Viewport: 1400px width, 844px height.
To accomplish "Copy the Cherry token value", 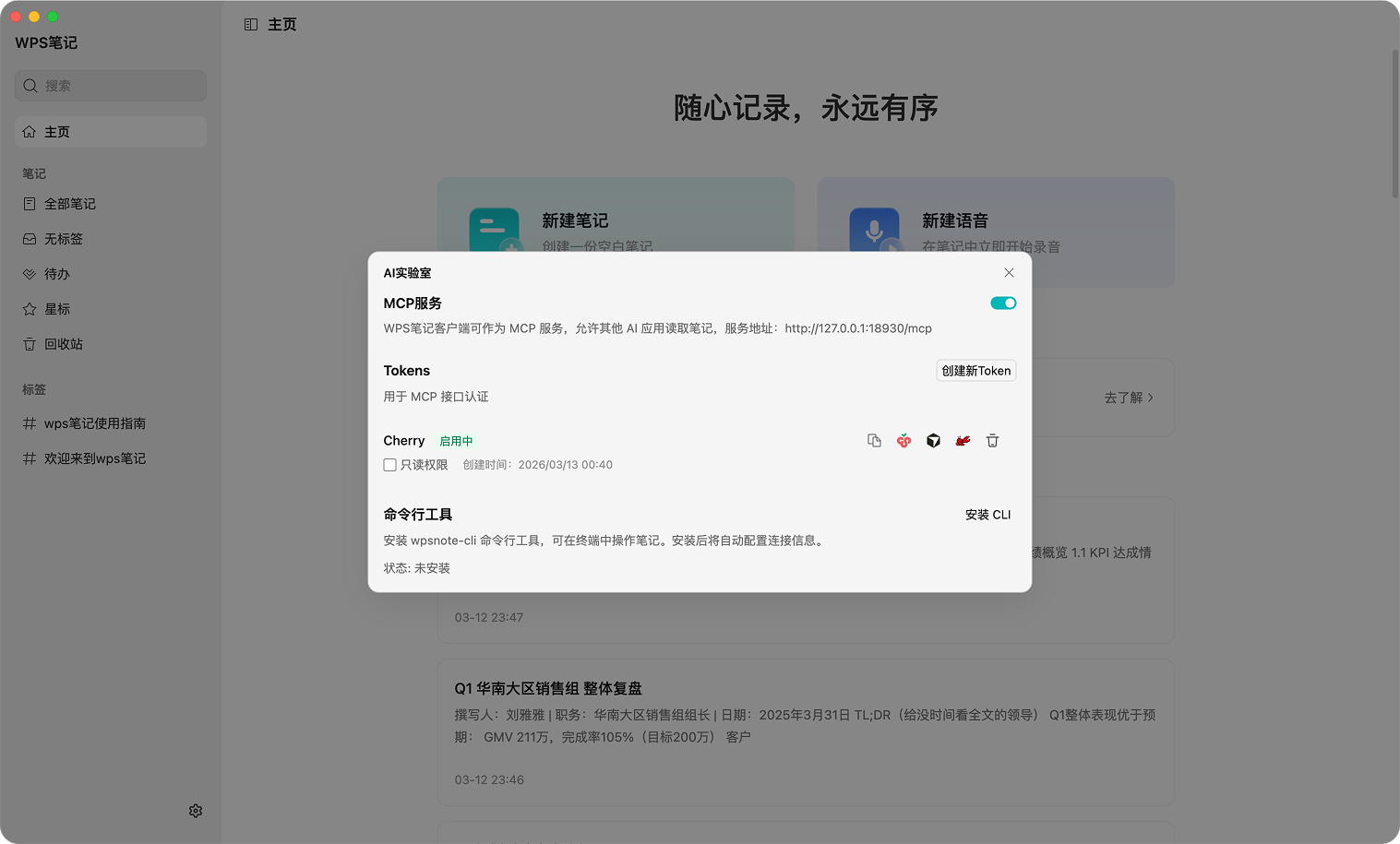I will [874, 440].
